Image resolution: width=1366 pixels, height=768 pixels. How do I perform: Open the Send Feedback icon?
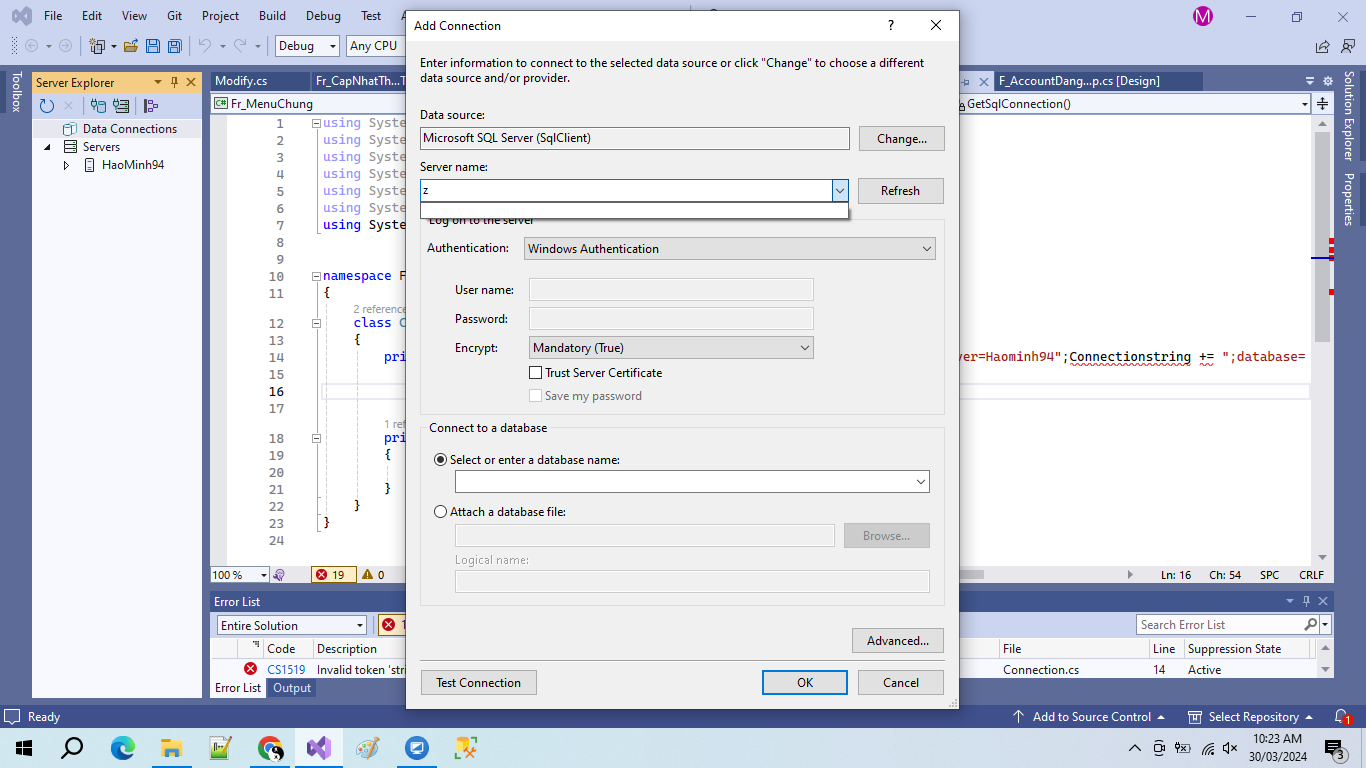pos(1346,46)
